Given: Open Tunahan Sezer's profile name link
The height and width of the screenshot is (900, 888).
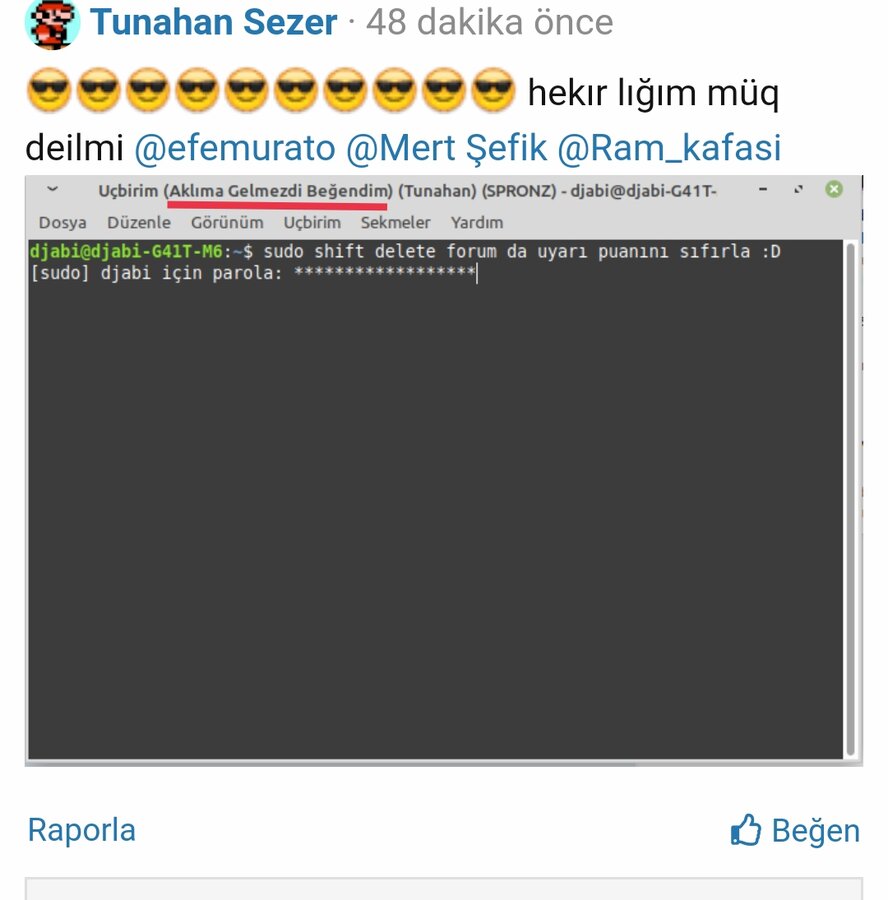Looking at the screenshot, I should [214, 22].
